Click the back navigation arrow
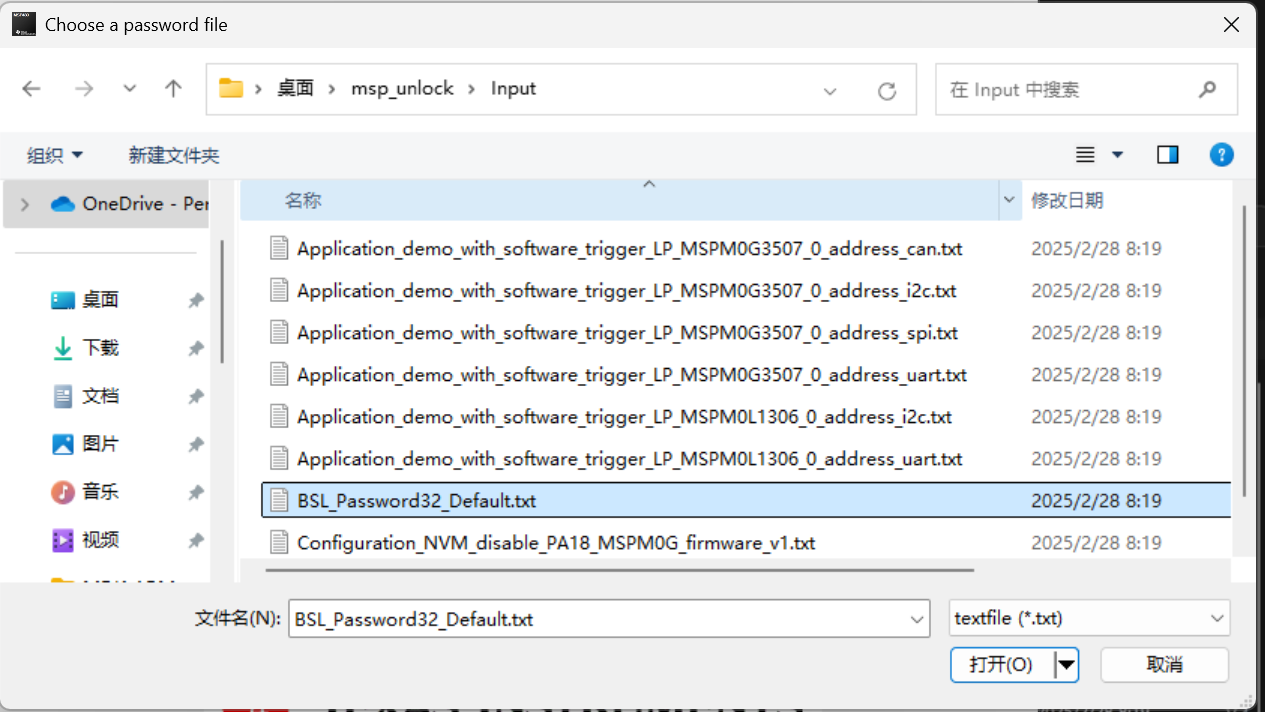1265x712 pixels. click(31, 88)
